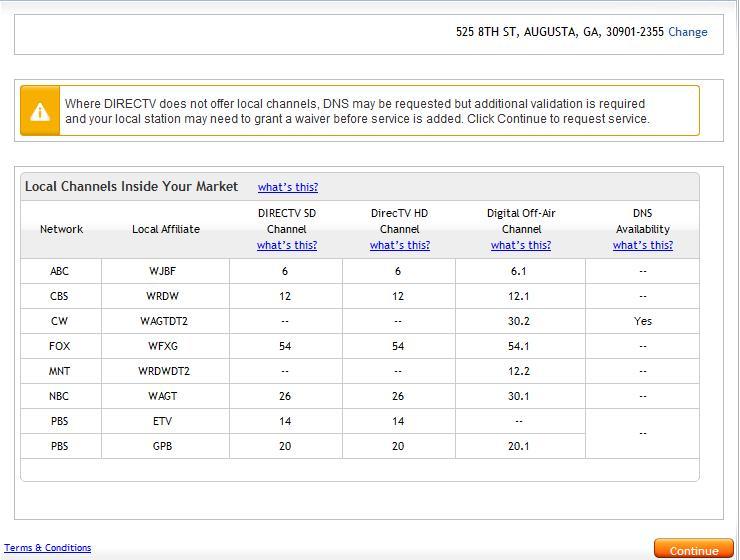The width and height of the screenshot is (740, 560).
Task: Click the DNS waiver notice text
Action: (357, 111)
